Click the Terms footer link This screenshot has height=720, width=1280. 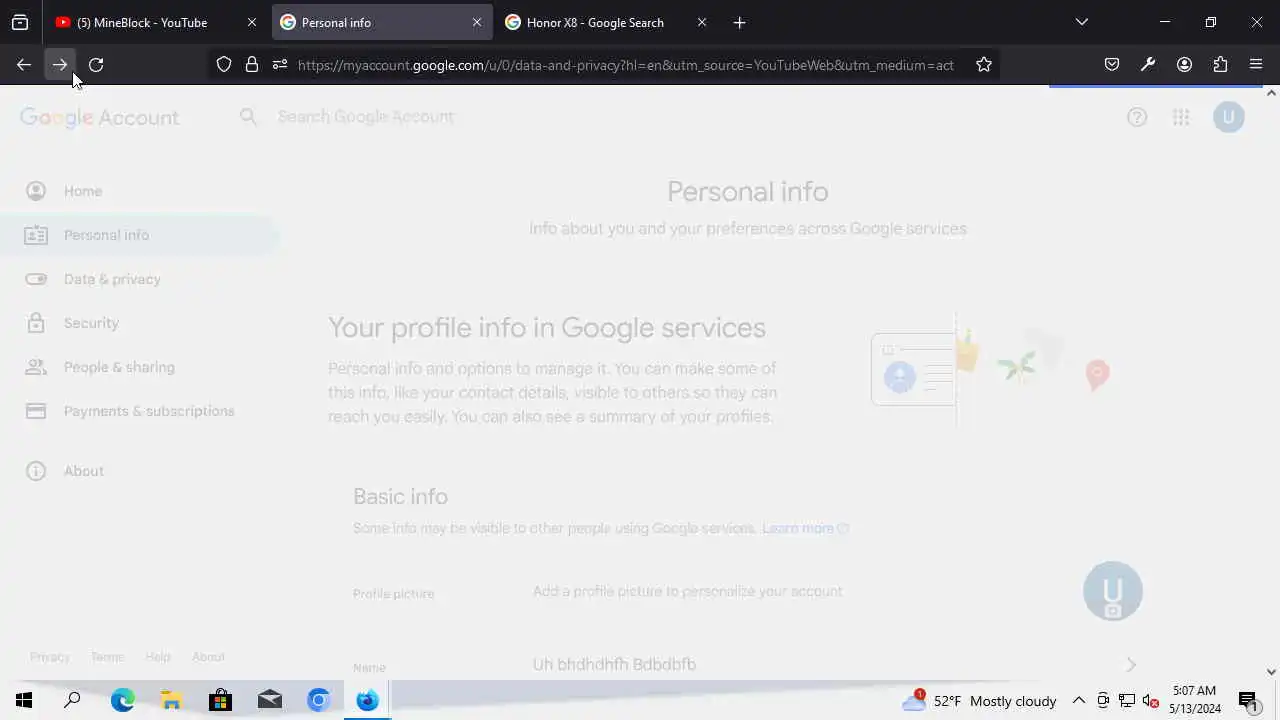[x=107, y=657]
